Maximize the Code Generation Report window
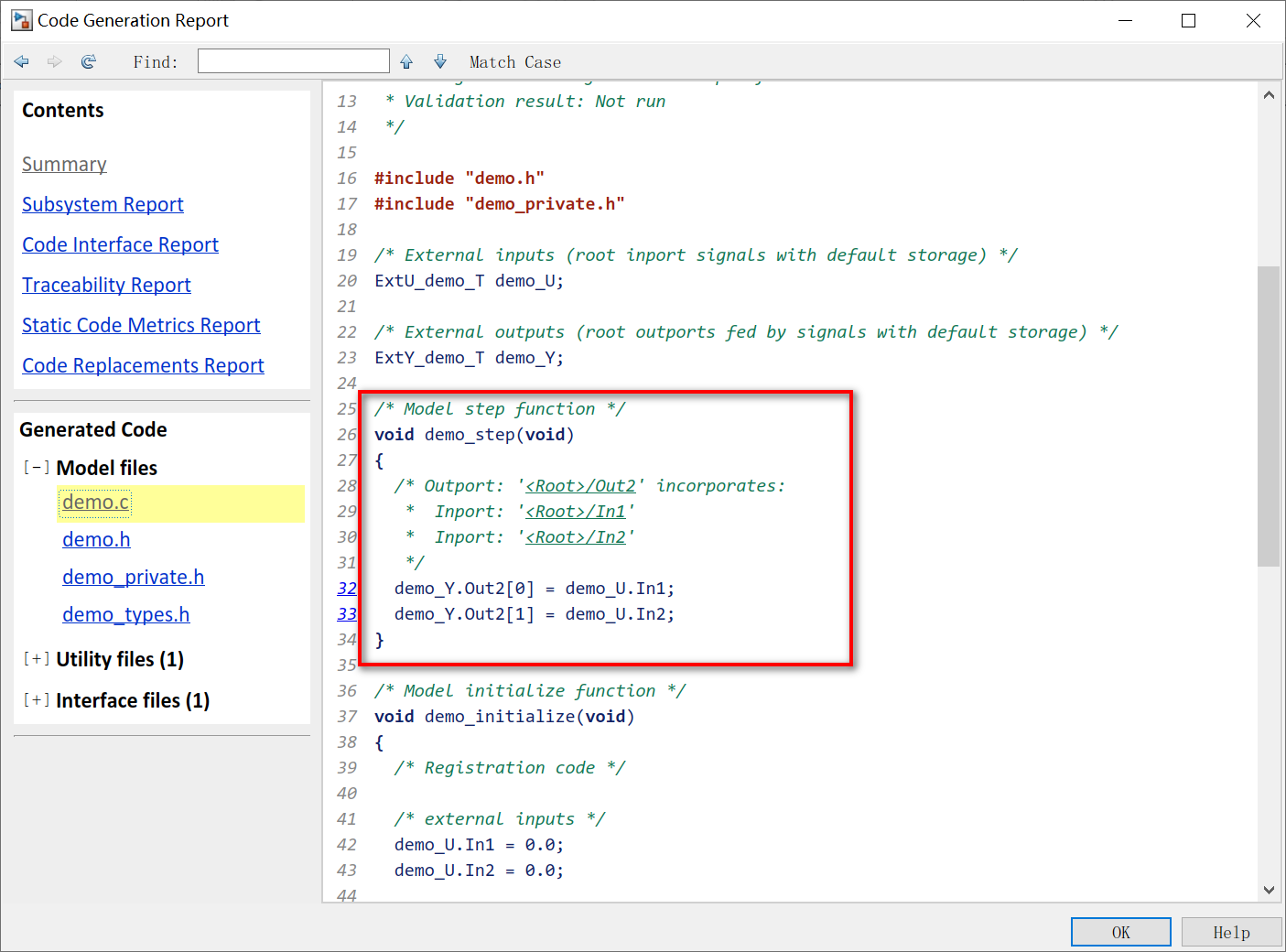The image size is (1286, 952). [1189, 20]
